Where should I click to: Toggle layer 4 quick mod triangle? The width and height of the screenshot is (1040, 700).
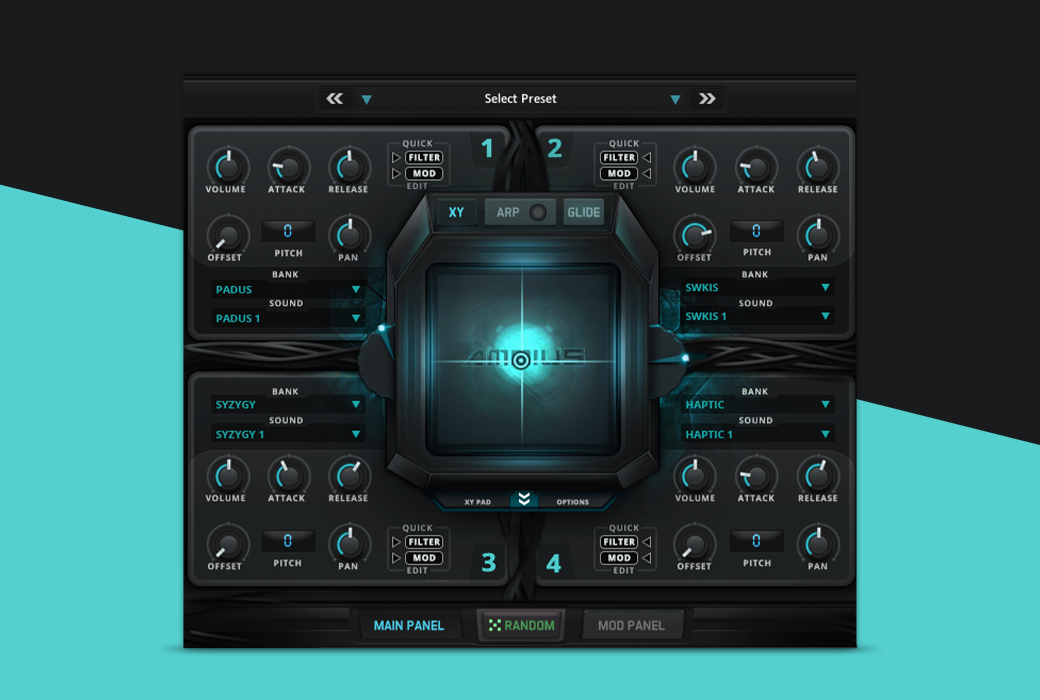coord(647,558)
